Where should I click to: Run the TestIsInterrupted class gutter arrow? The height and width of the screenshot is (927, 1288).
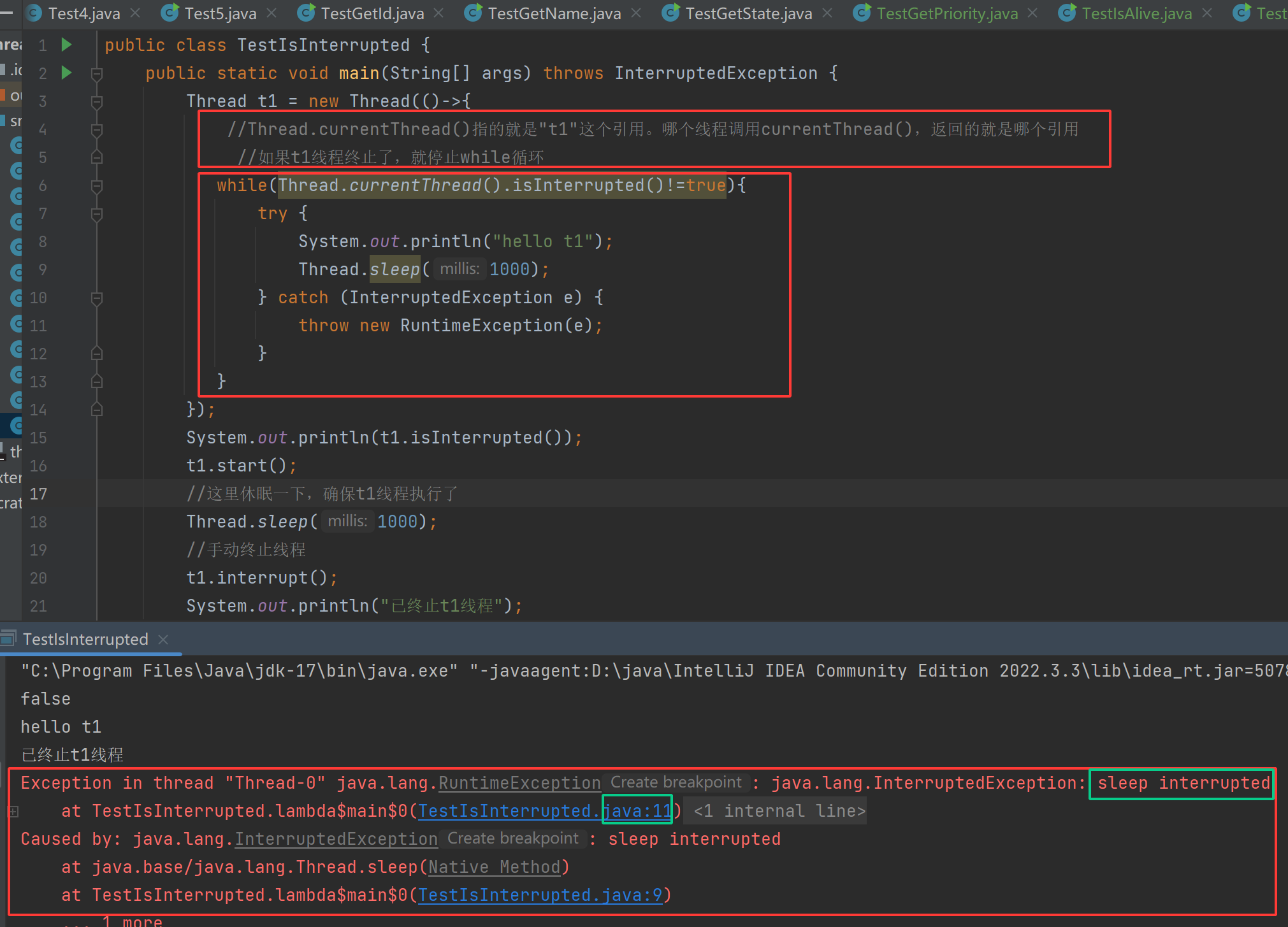(66, 45)
